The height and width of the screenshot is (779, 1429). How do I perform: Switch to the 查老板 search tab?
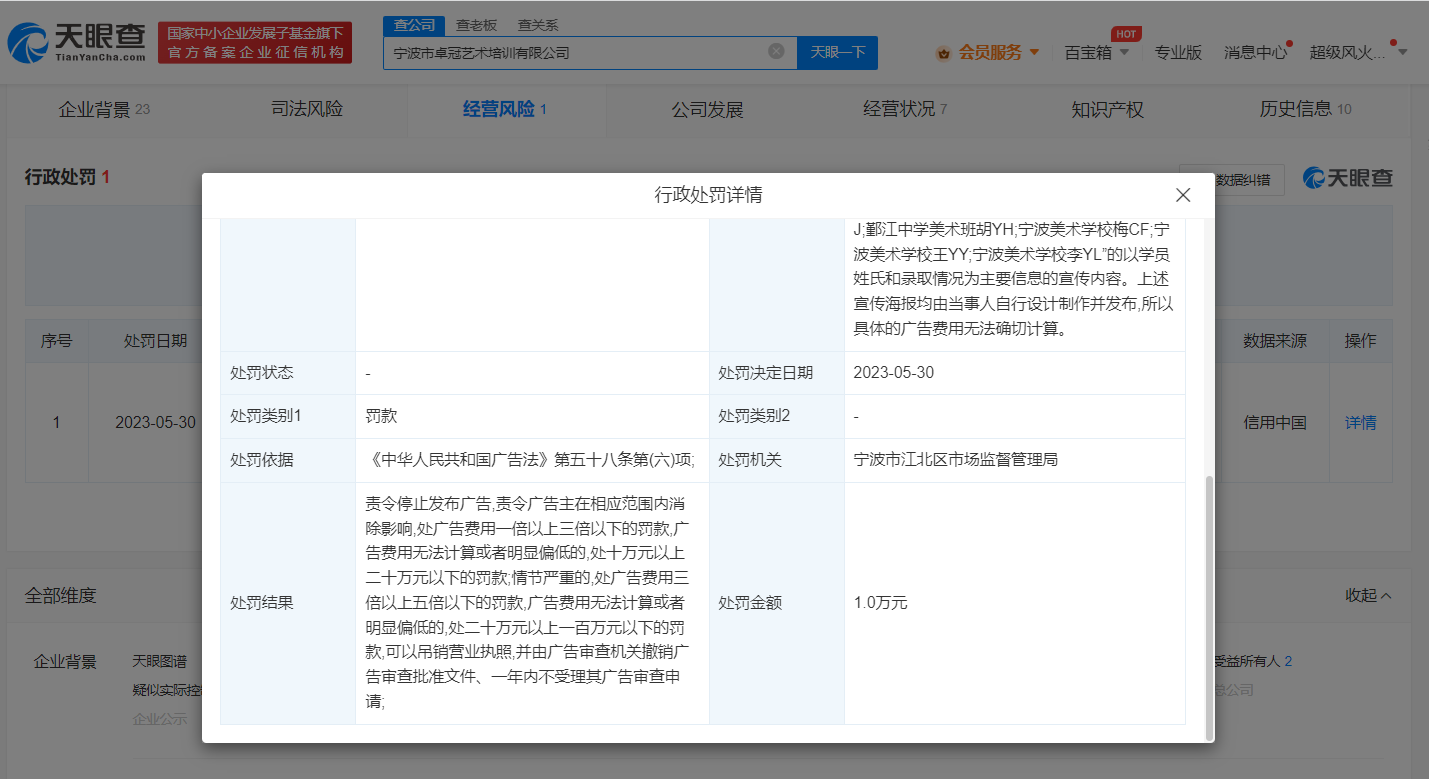pos(476,25)
